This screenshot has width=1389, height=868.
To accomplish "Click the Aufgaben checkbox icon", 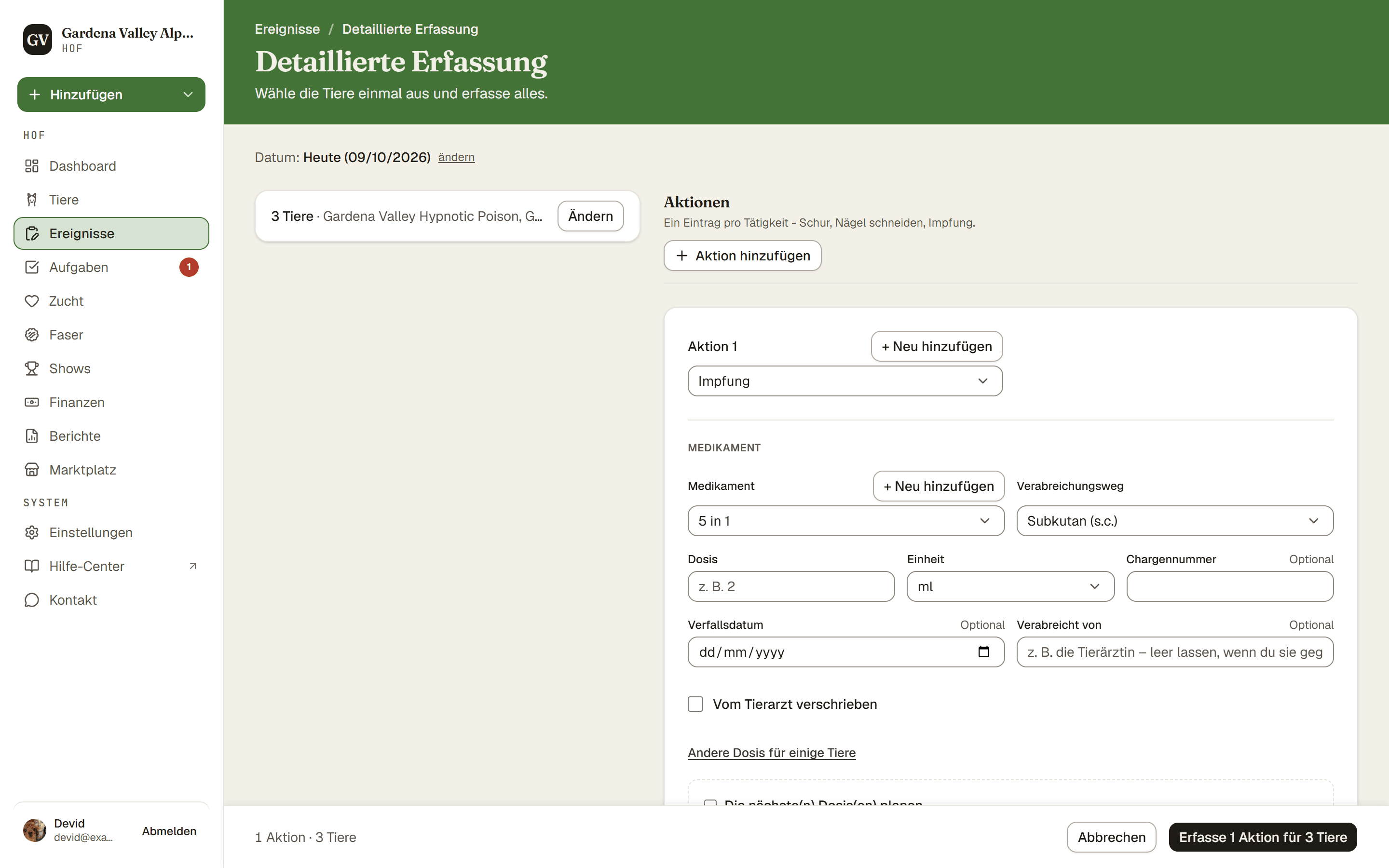I will [x=31, y=268].
